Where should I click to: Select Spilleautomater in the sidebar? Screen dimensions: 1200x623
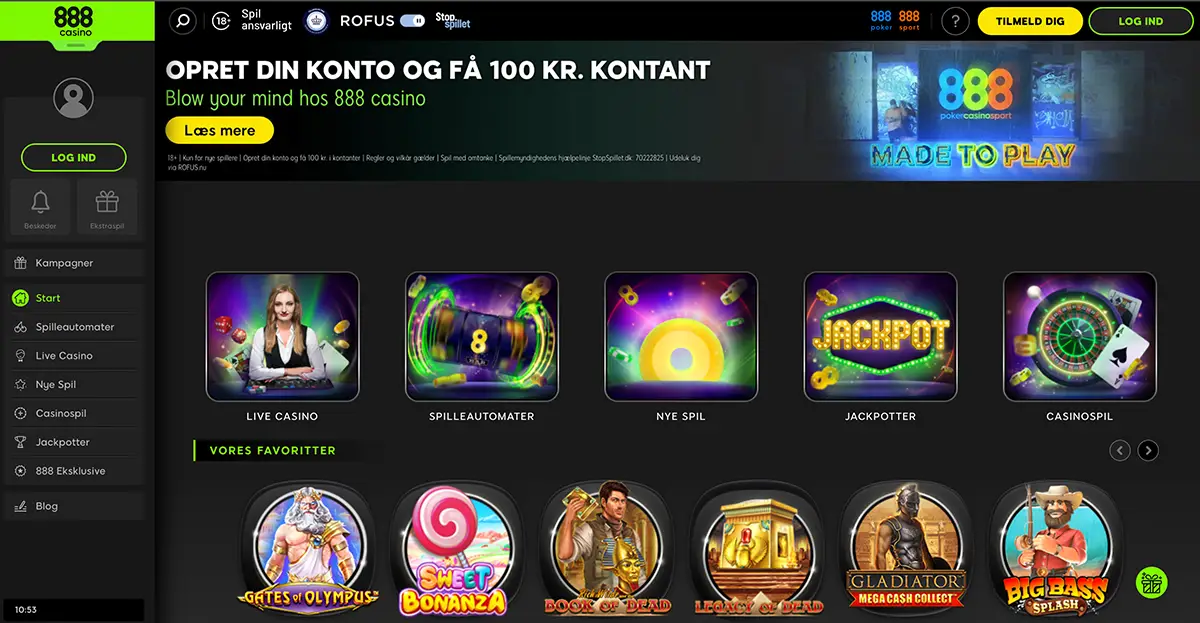coord(76,327)
